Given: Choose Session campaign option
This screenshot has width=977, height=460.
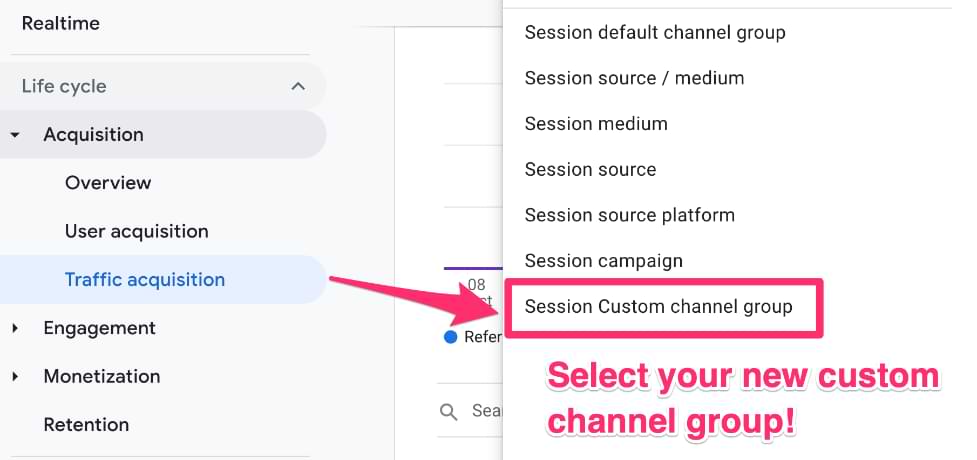Looking at the screenshot, I should tap(604, 261).
